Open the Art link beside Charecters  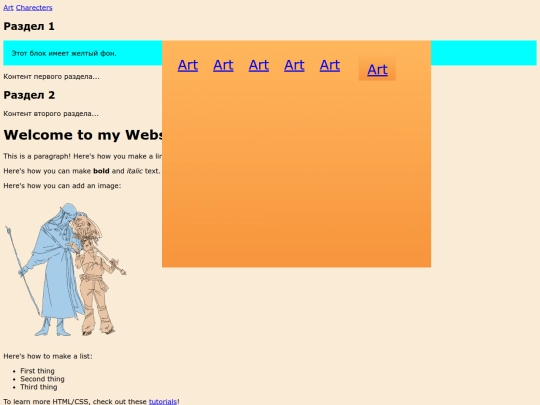[x=8, y=8]
